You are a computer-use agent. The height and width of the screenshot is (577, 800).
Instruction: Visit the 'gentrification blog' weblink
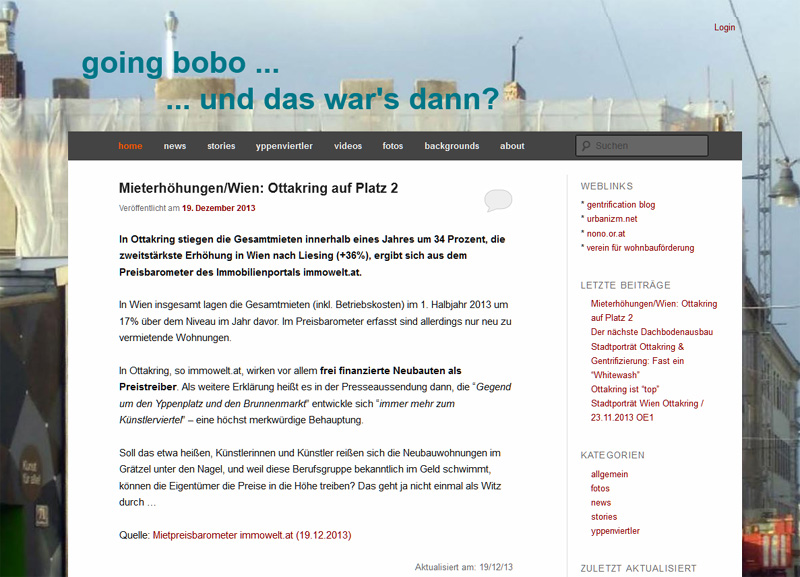(x=621, y=205)
